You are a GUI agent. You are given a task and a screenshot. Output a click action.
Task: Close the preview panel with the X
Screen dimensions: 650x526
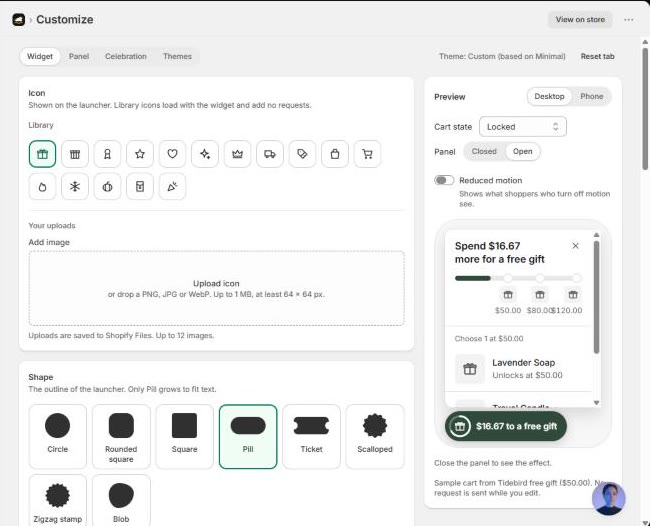(x=575, y=246)
